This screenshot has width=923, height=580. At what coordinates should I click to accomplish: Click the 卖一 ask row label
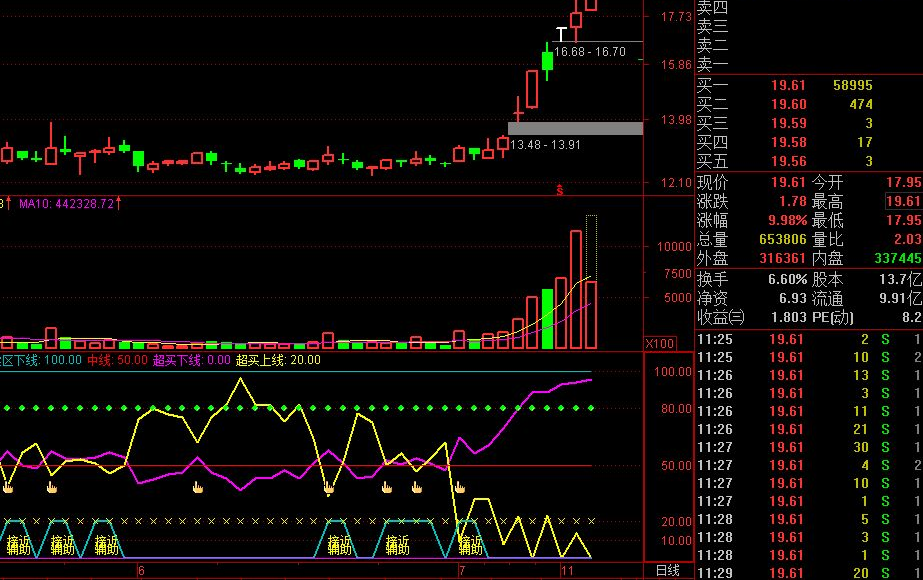click(712, 64)
